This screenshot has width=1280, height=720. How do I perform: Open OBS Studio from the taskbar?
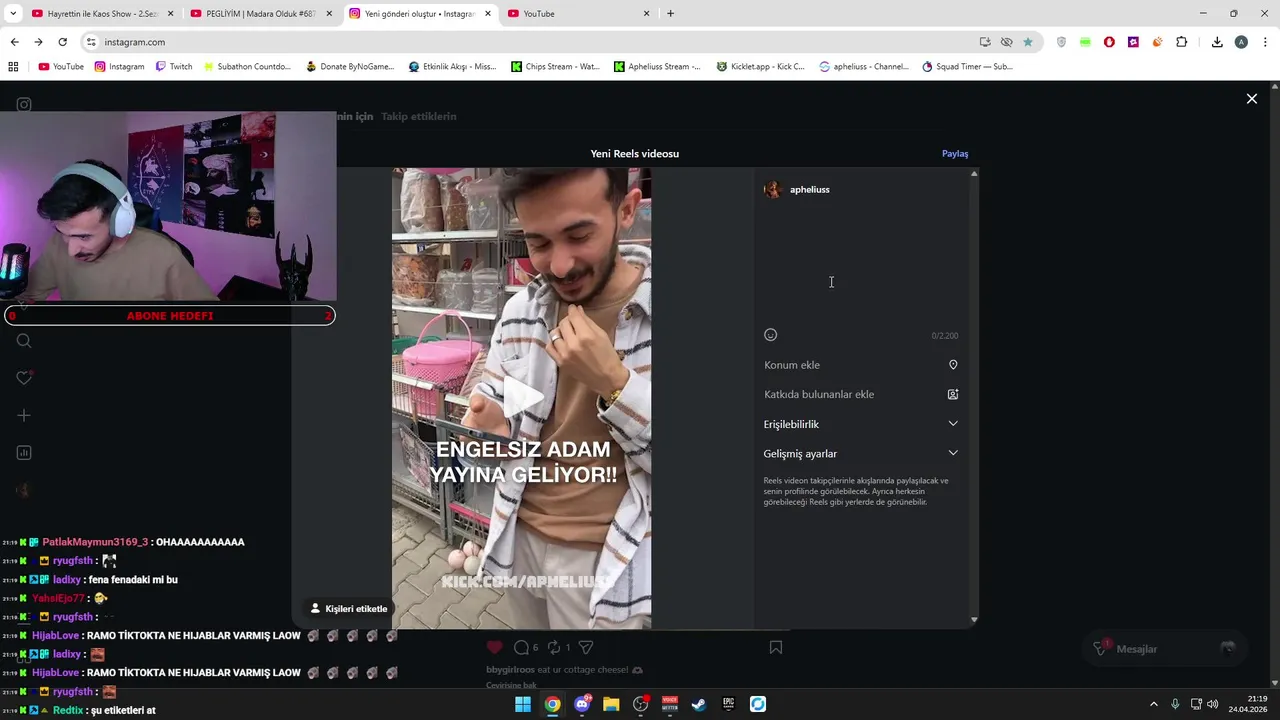coord(641,704)
